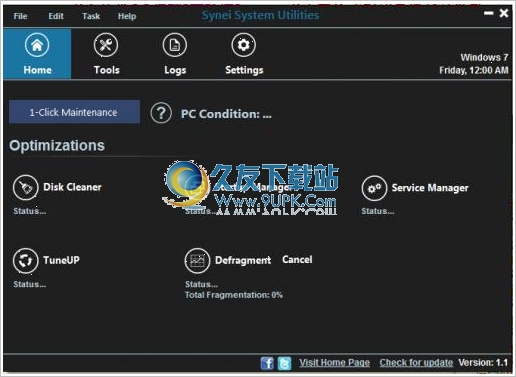The image size is (516, 377).
Task: Minimize the Synei System Utilities window
Action: (489, 13)
